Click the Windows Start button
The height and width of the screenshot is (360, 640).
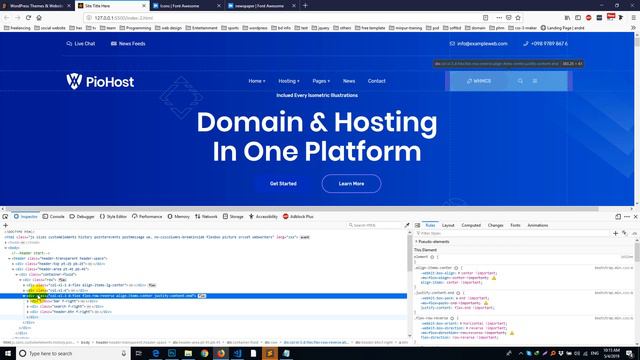(8, 353)
